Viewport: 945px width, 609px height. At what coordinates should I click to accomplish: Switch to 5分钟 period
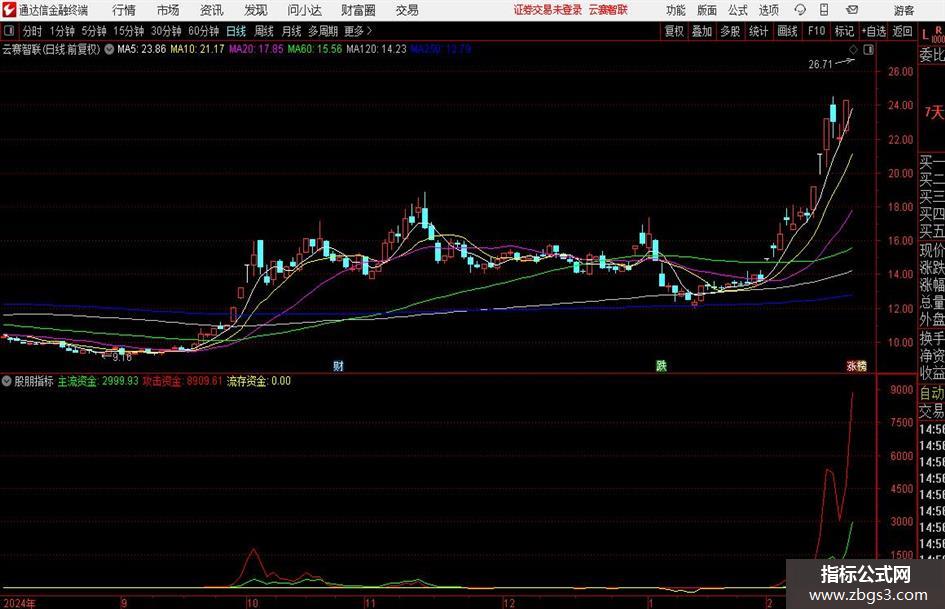pos(94,31)
